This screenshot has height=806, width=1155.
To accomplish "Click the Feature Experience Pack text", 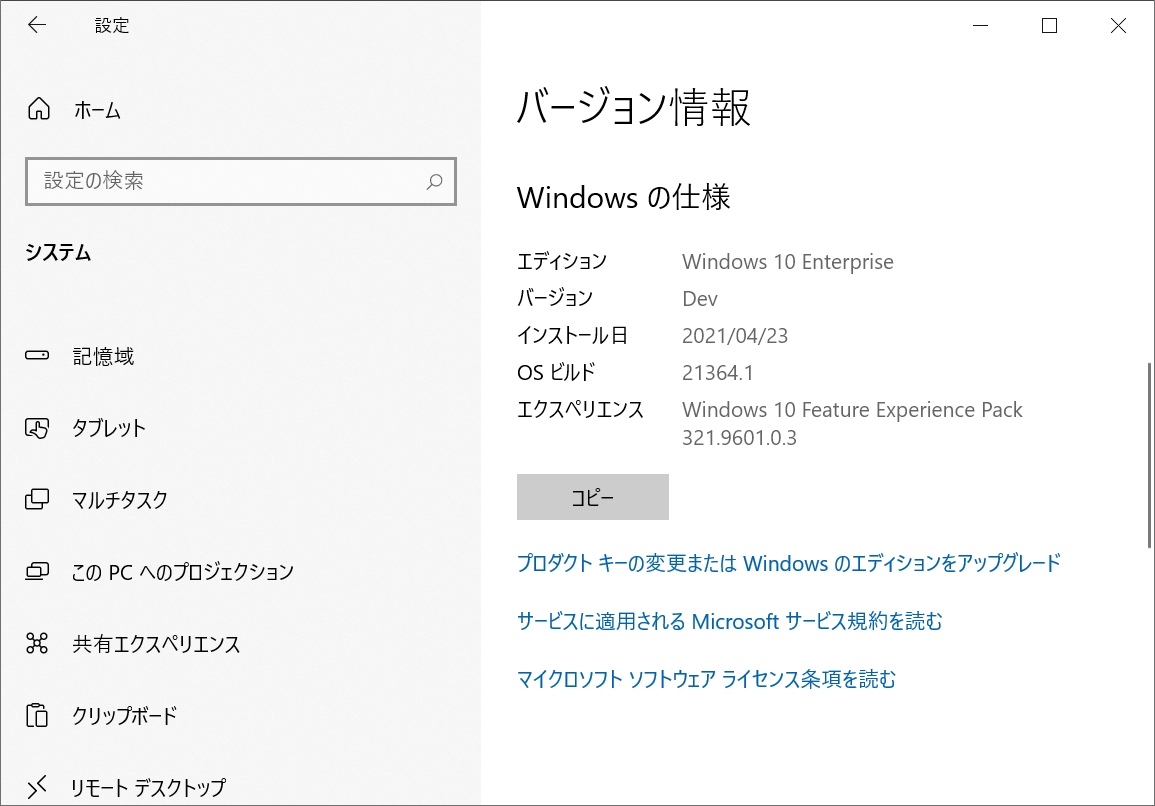I will pos(852,410).
